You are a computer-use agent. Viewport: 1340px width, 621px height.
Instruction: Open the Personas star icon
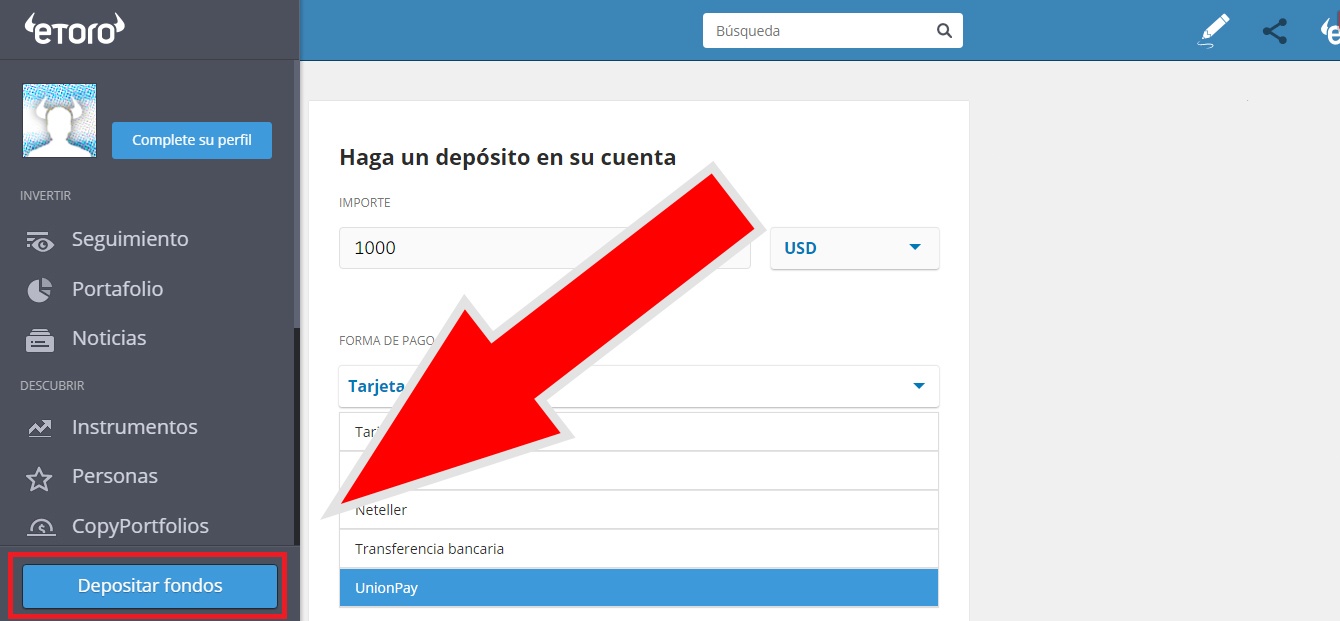pyautogui.click(x=39, y=478)
